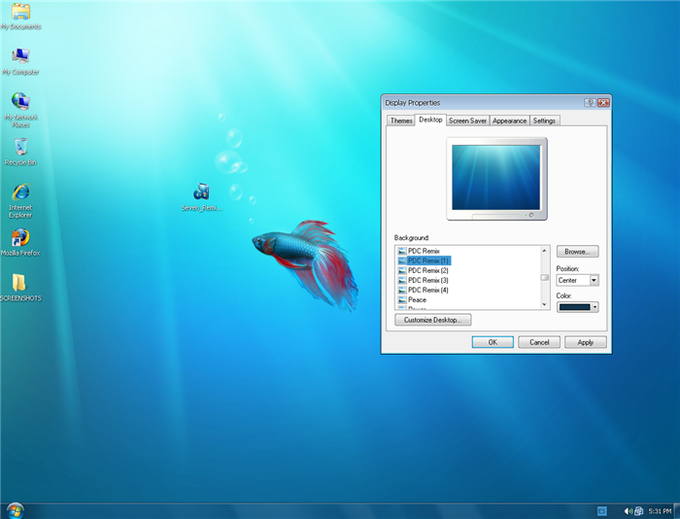
Task: Close the Display Properties dialog
Action: (x=604, y=103)
